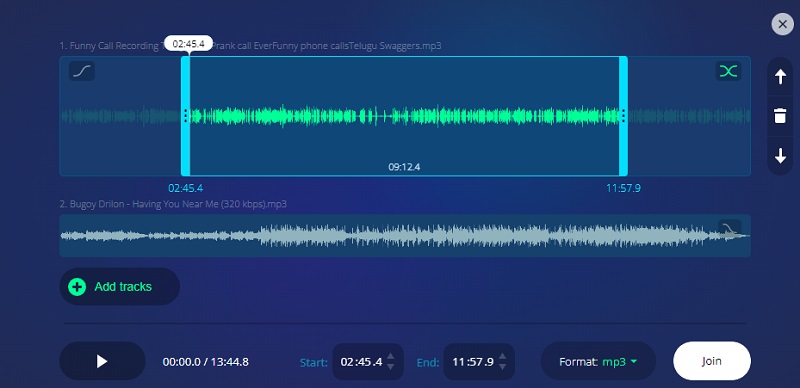Open the Format mp3 dropdown
Screen dimensions: 800x388
click(598, 361)
